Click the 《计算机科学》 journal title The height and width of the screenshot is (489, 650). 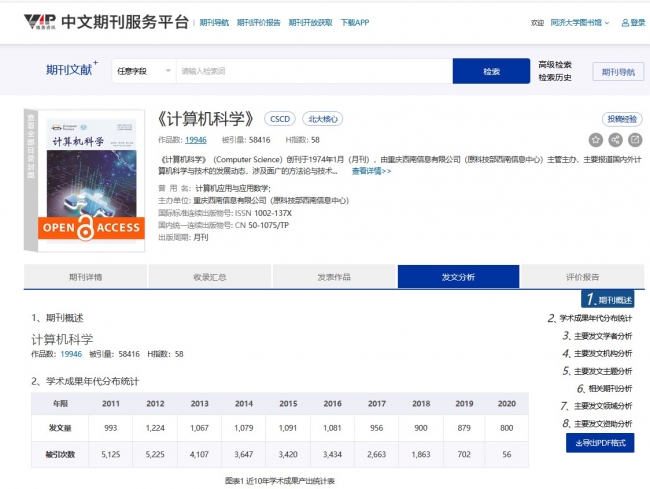[206, 119]
